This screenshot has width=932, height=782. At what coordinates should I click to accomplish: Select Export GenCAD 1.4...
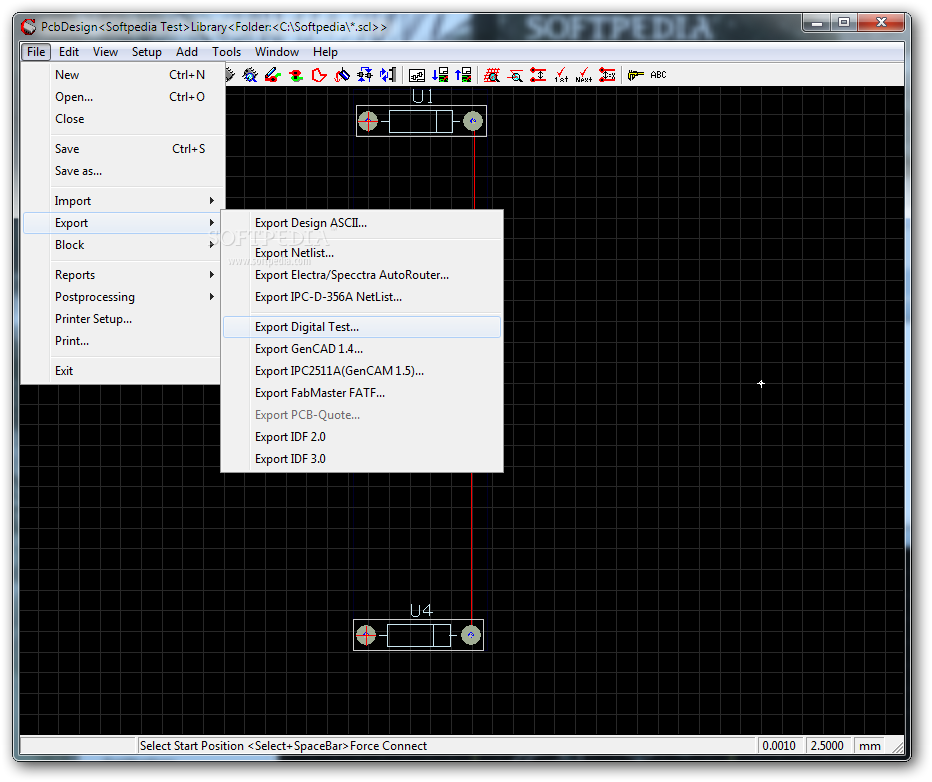pos(362,349)
